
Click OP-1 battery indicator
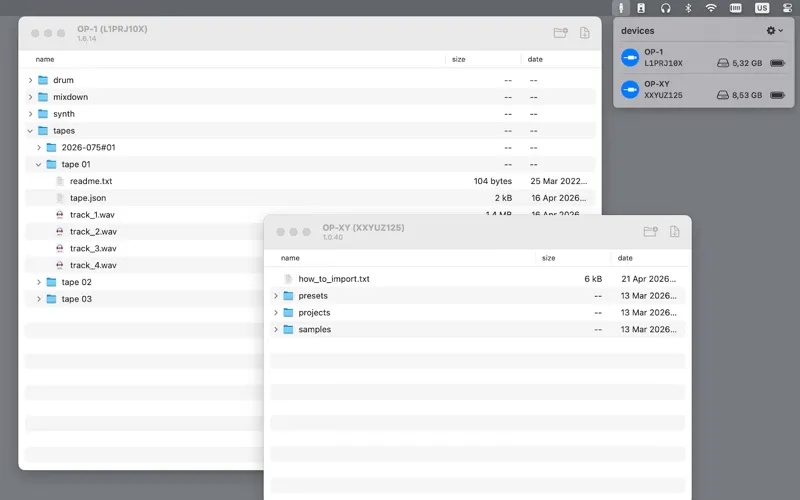pyautogui.click(x=778, y=63)
